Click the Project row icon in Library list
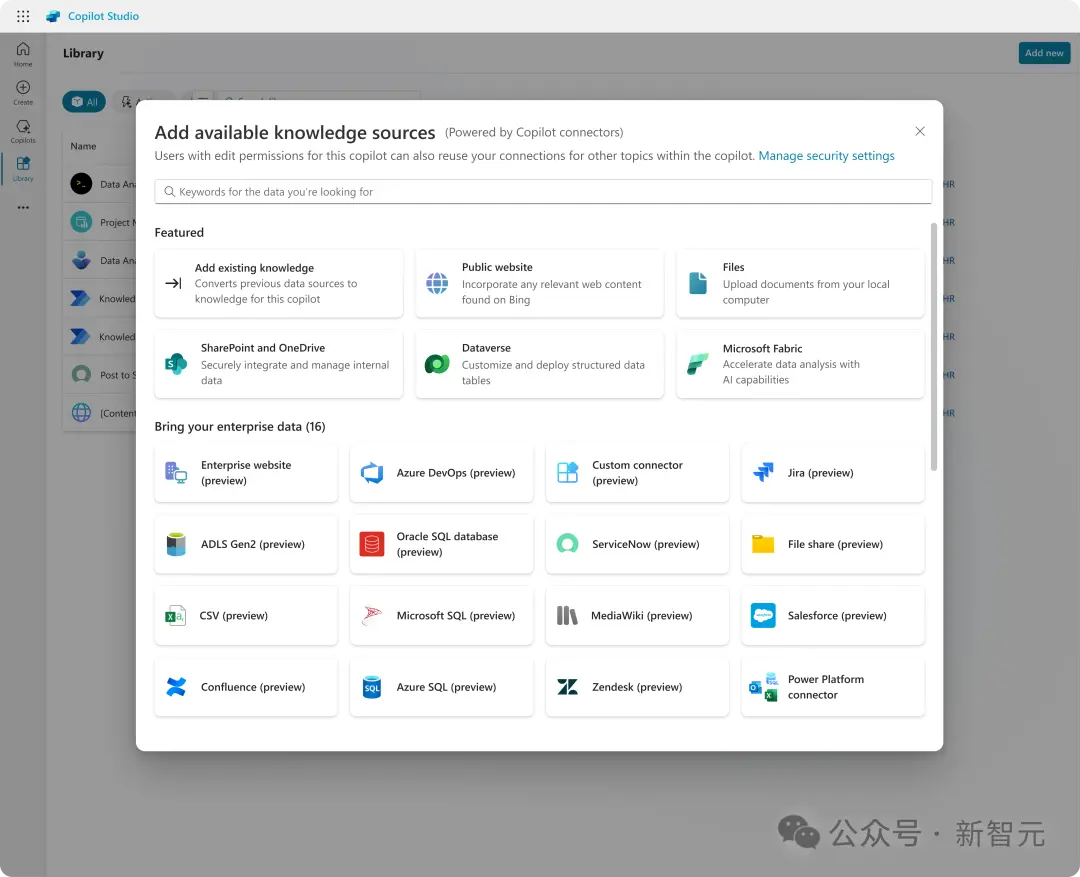Image resolution: width=1080 pixels, height=877 pixels. [81, 222]
